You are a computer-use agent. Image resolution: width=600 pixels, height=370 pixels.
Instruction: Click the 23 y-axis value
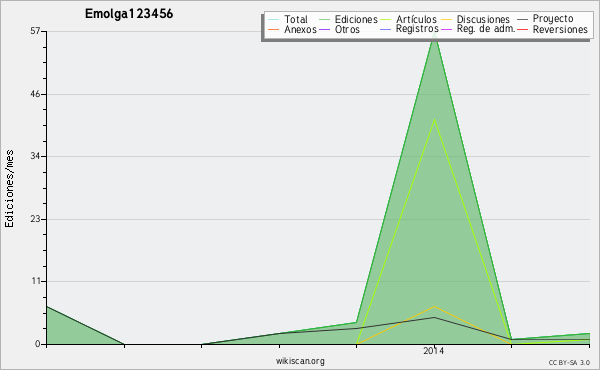click(35, 219)
